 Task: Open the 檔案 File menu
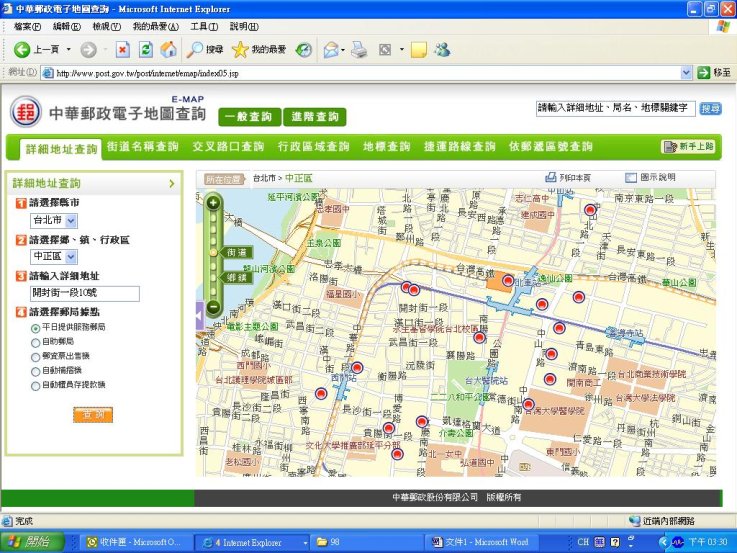tap(27, 27)
